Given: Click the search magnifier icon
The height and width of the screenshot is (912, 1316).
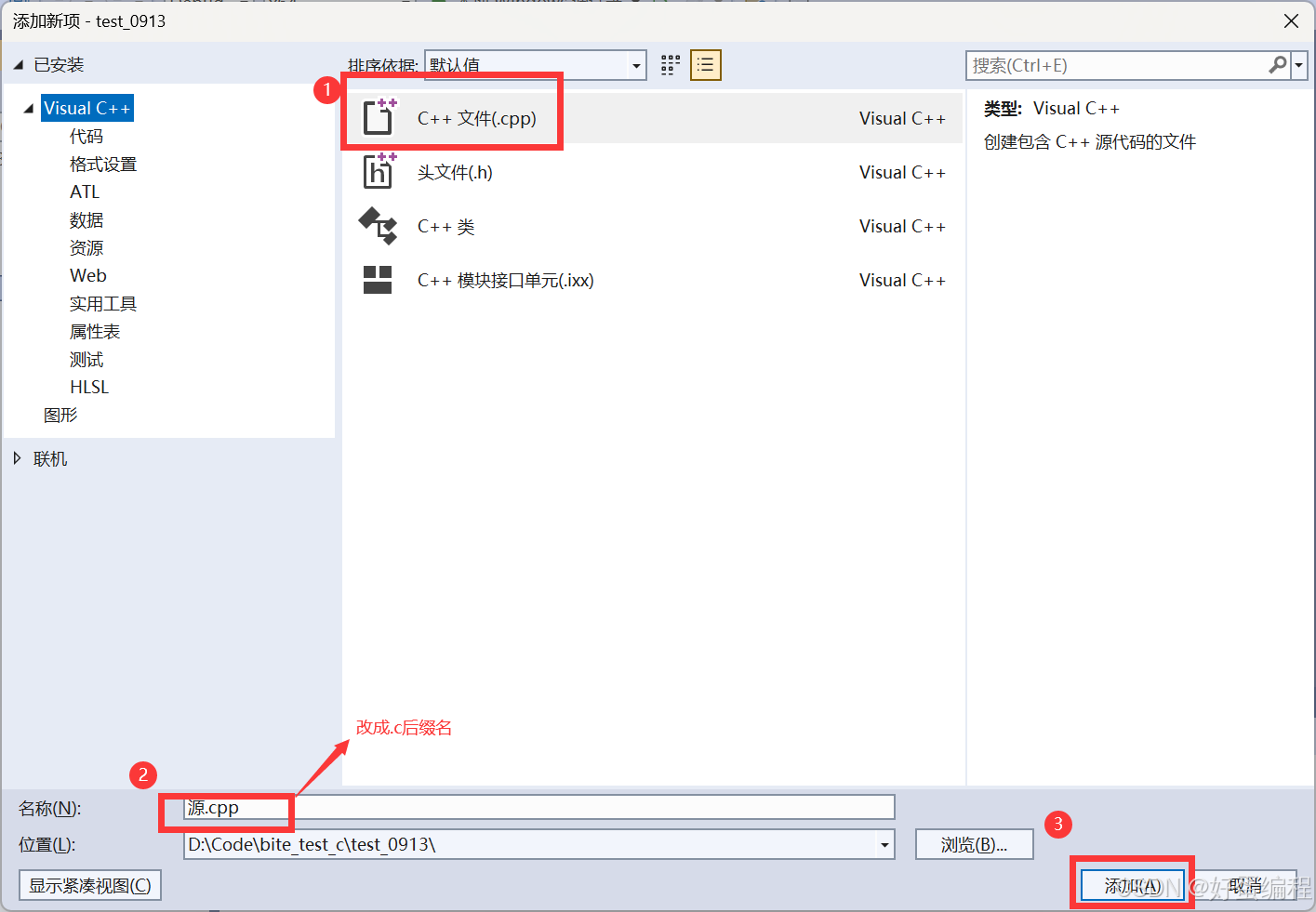Looking at the screenshot, I should click(x=1278, y=65).
